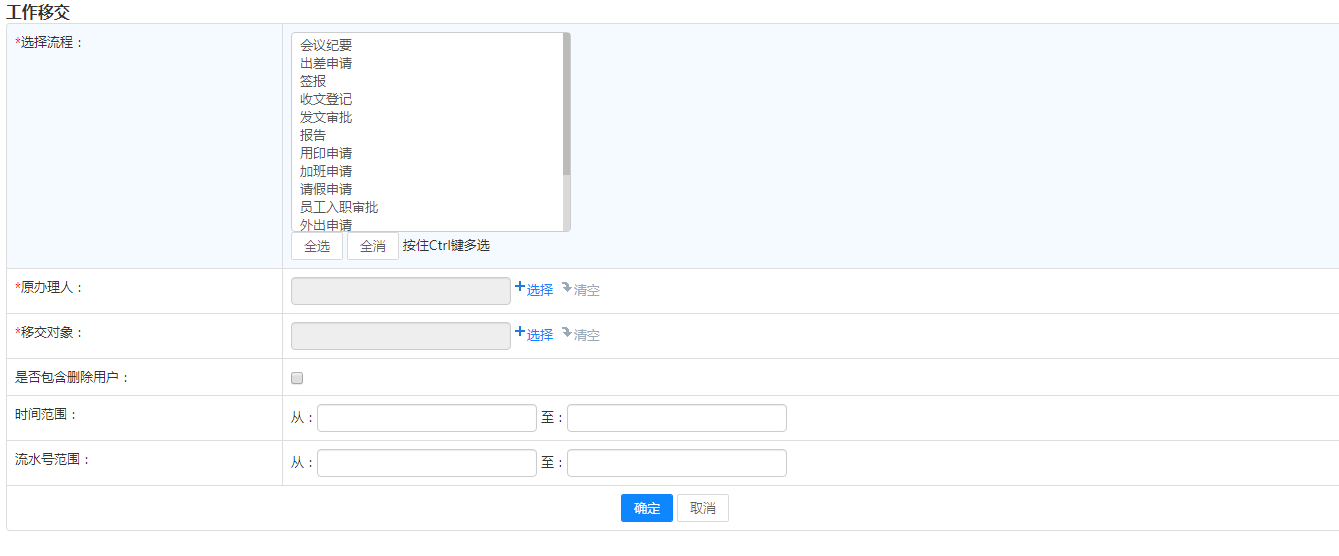The height and width of the screenshot is (556, 1339).
Task: Click the clear arrow icon for 原办理人
Action: pos(567,288)
